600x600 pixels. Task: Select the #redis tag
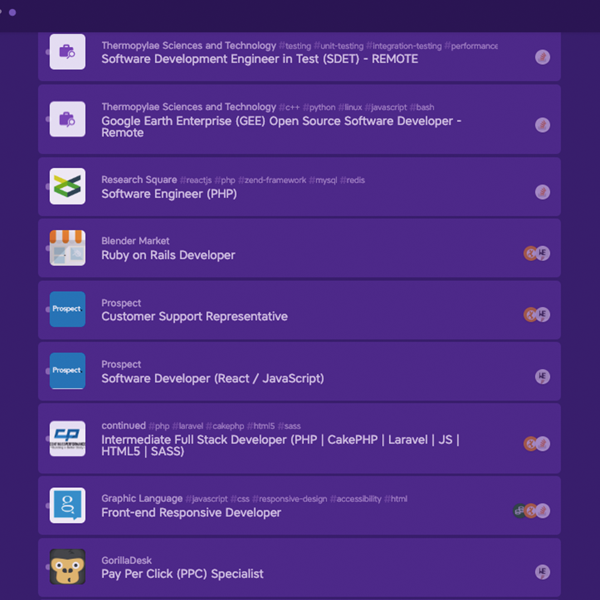[x=352, y=180]
